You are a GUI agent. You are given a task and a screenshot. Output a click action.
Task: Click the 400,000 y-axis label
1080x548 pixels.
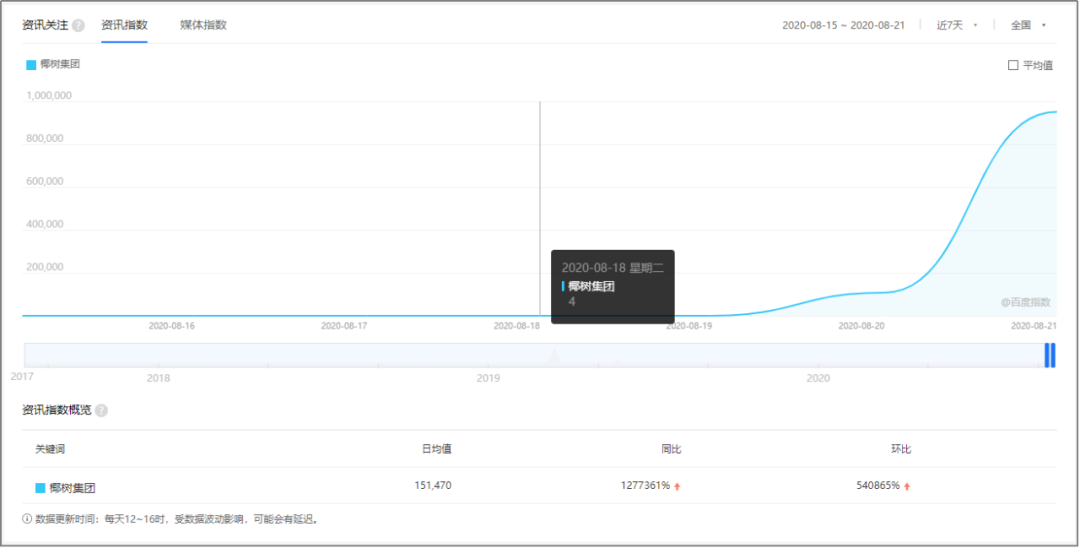point(45,224)
